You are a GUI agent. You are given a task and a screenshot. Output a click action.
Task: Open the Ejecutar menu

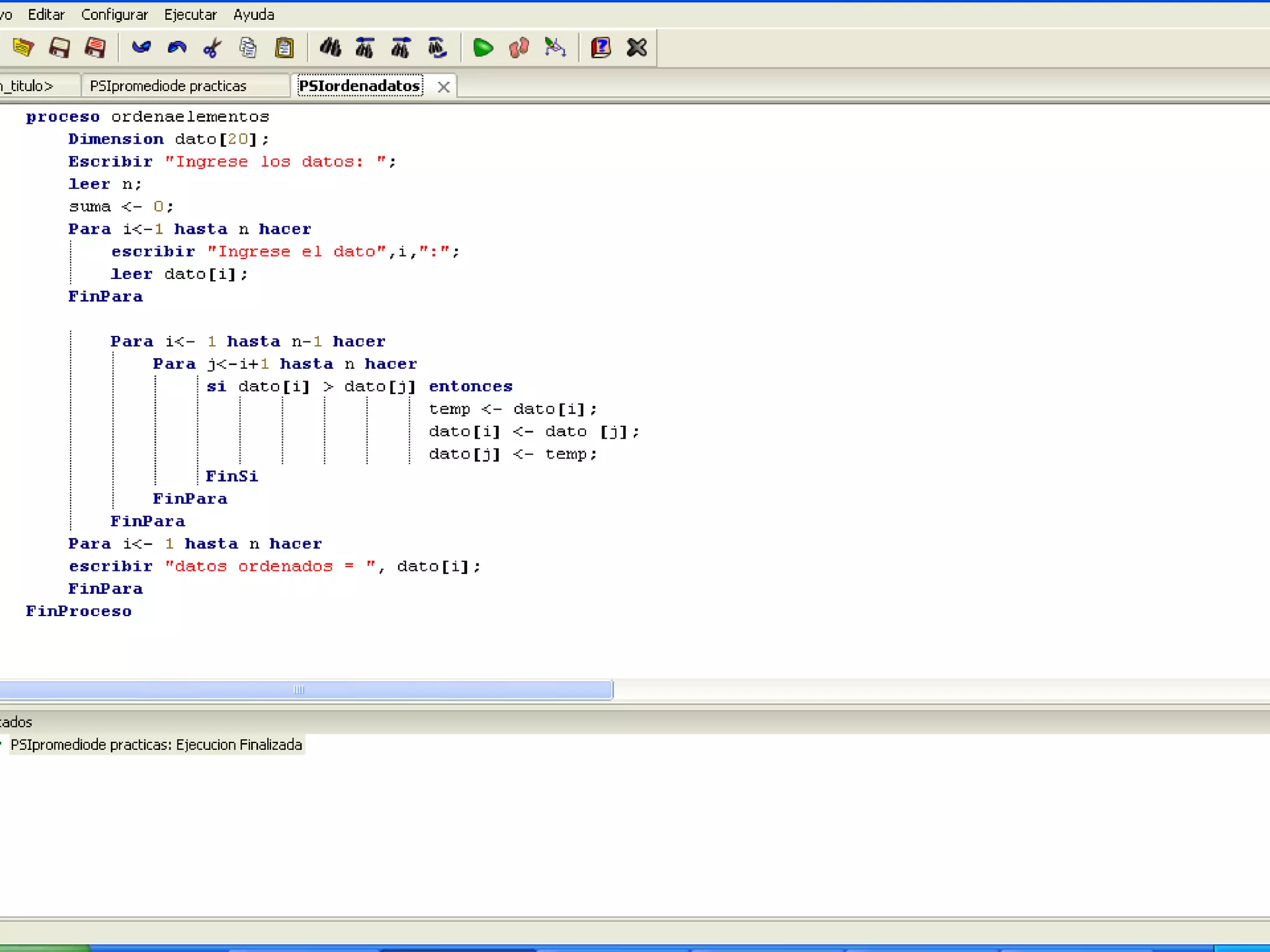coord(190,14)
